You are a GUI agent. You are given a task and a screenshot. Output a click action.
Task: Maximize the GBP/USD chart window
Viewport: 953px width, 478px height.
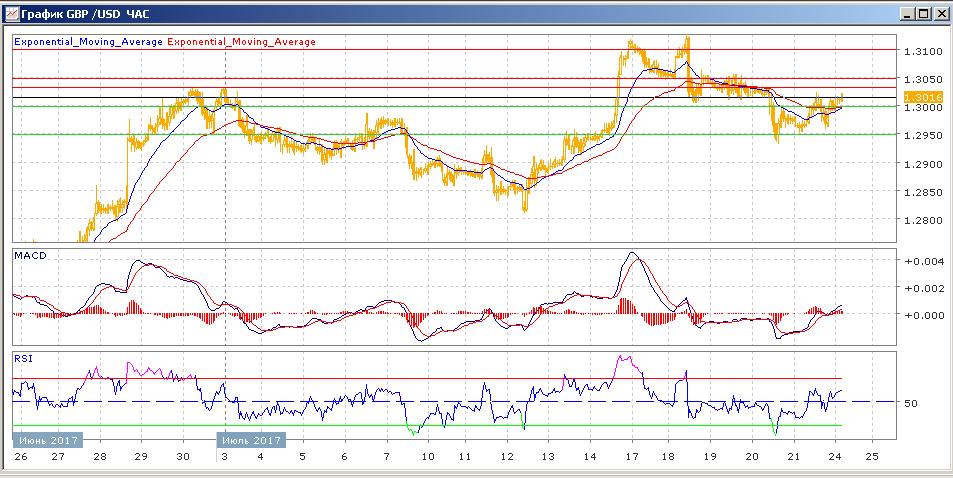point(923,14)
